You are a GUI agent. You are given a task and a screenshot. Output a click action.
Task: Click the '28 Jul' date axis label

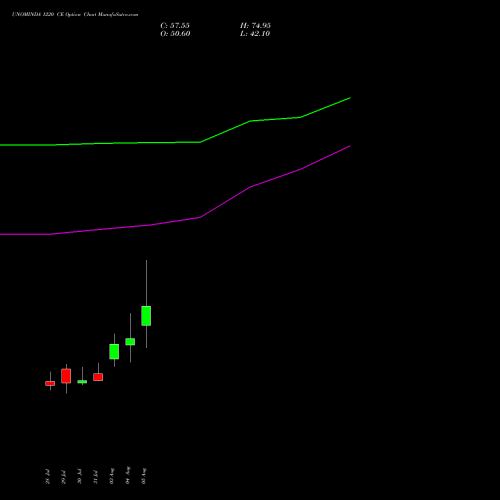pos(47,477)
